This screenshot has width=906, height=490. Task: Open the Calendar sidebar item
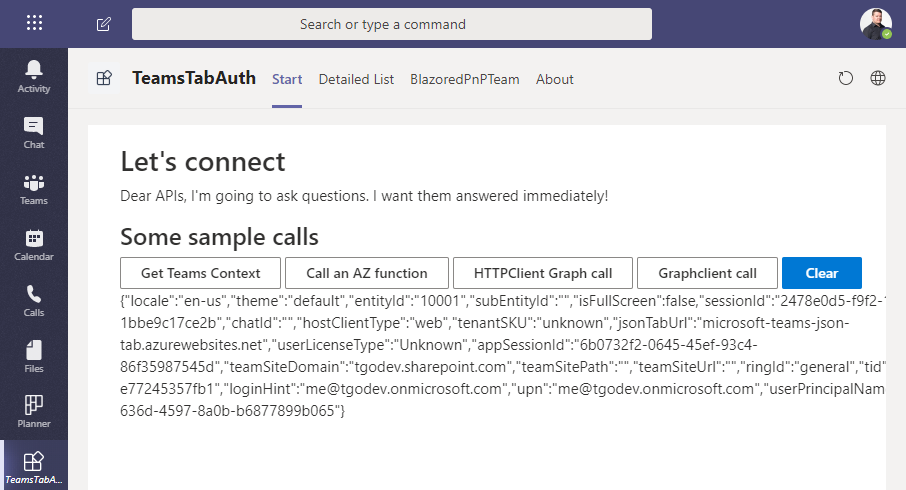point(34,245)
